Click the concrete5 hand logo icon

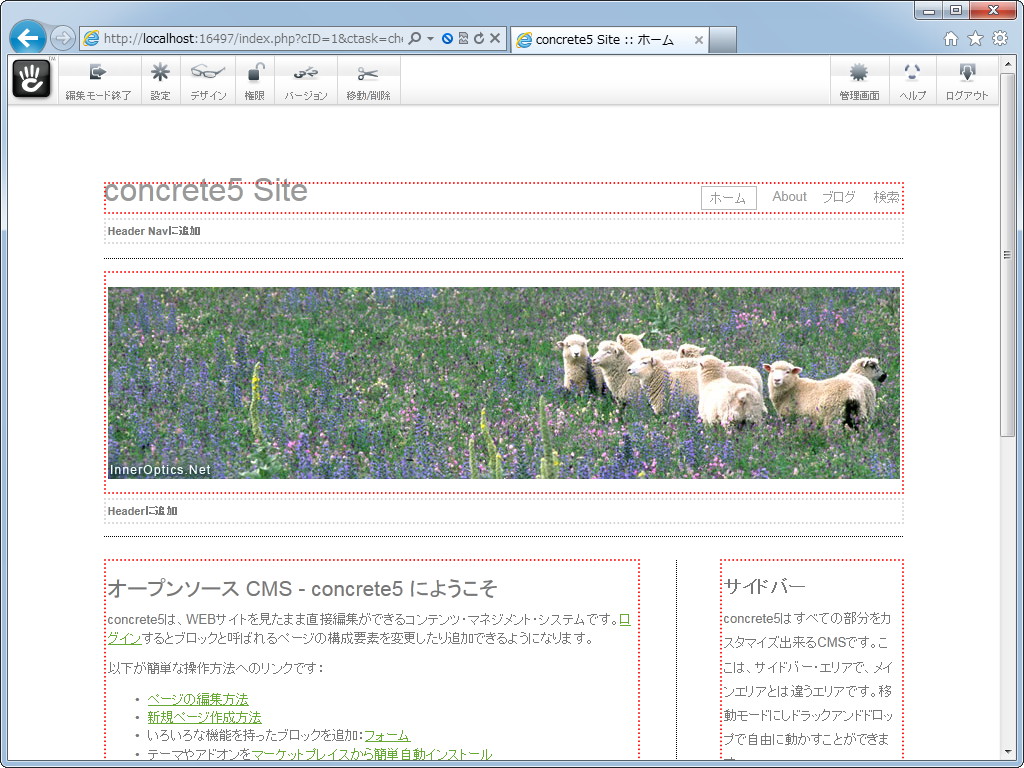(x=31, y=78)
